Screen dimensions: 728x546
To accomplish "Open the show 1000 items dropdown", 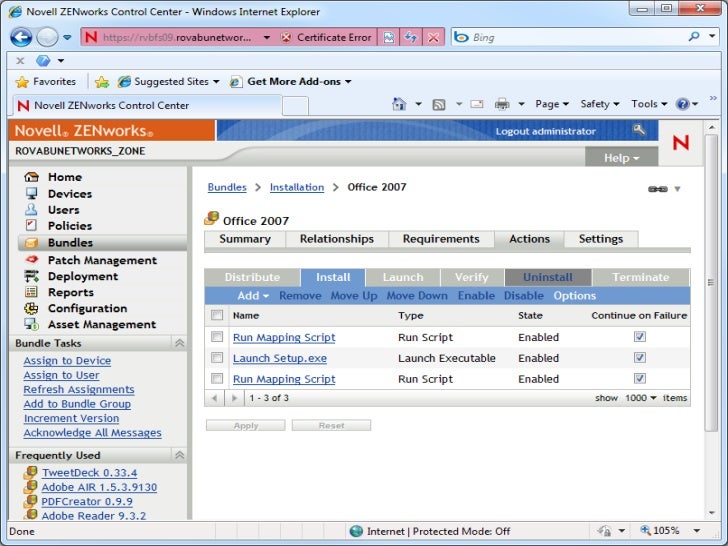I will [x=641, y=398].
